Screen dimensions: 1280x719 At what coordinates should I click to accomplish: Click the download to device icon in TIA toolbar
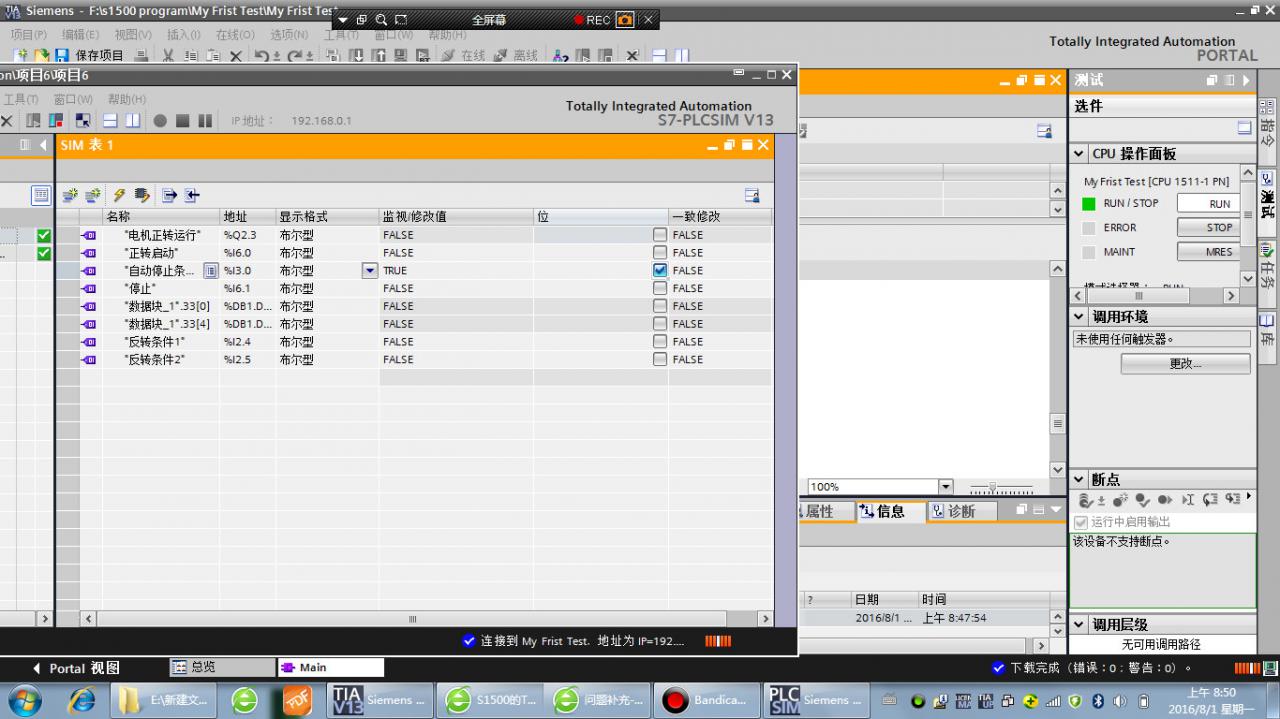tap(358, 56)
